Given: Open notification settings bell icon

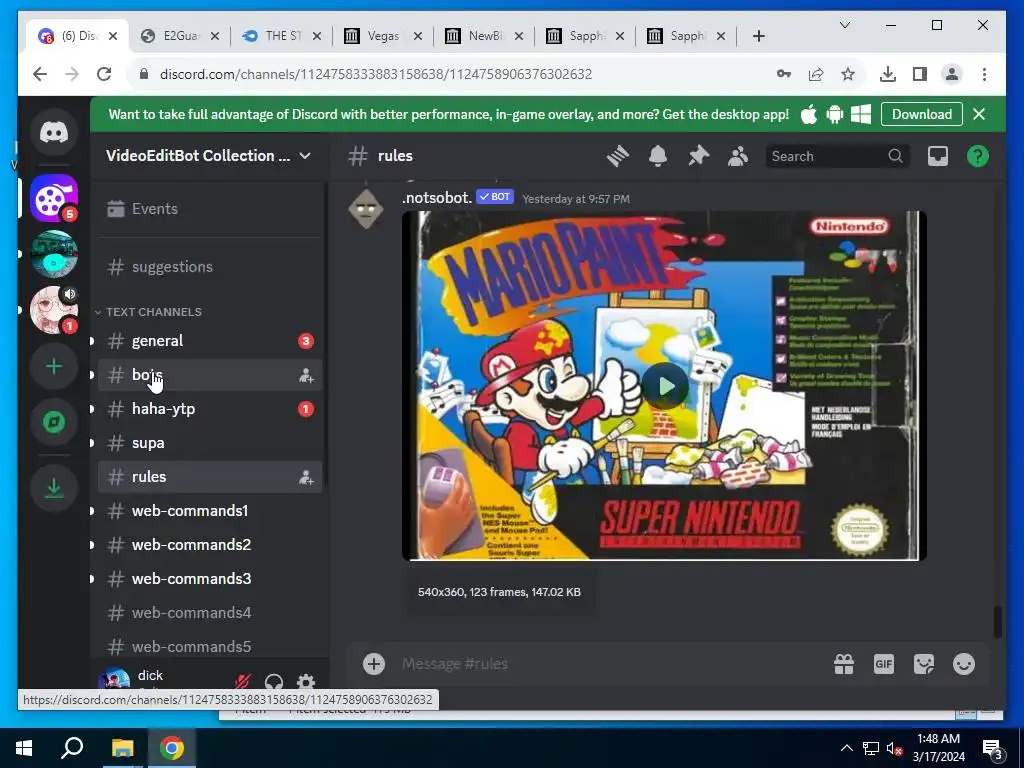Looking at the screenshot, I should (x=658, y=156).
